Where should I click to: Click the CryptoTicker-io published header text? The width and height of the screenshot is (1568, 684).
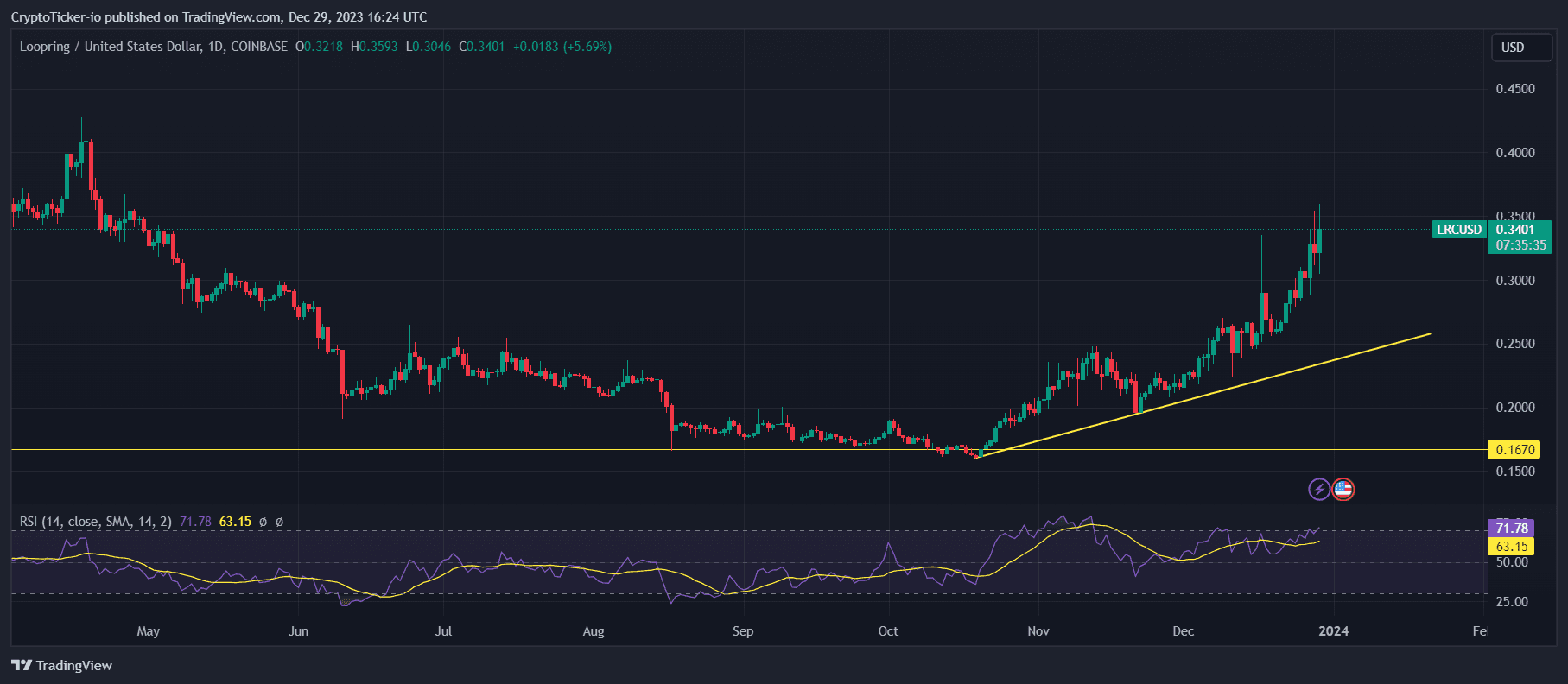coord(219,17)
